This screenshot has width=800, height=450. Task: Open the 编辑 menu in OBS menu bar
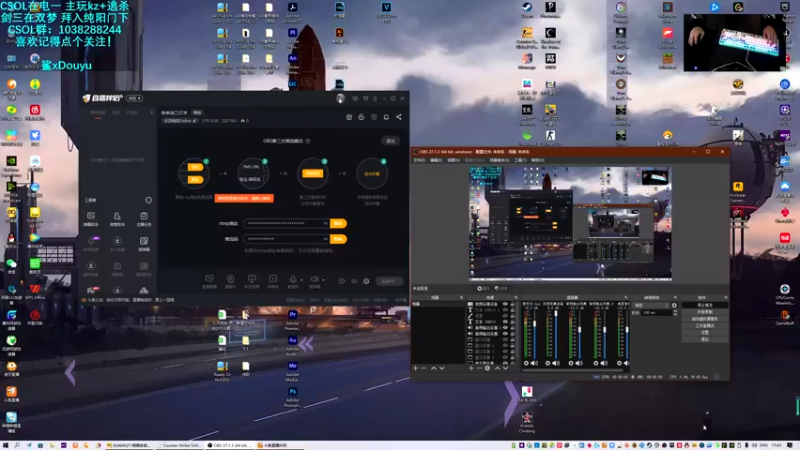(436, 160)
